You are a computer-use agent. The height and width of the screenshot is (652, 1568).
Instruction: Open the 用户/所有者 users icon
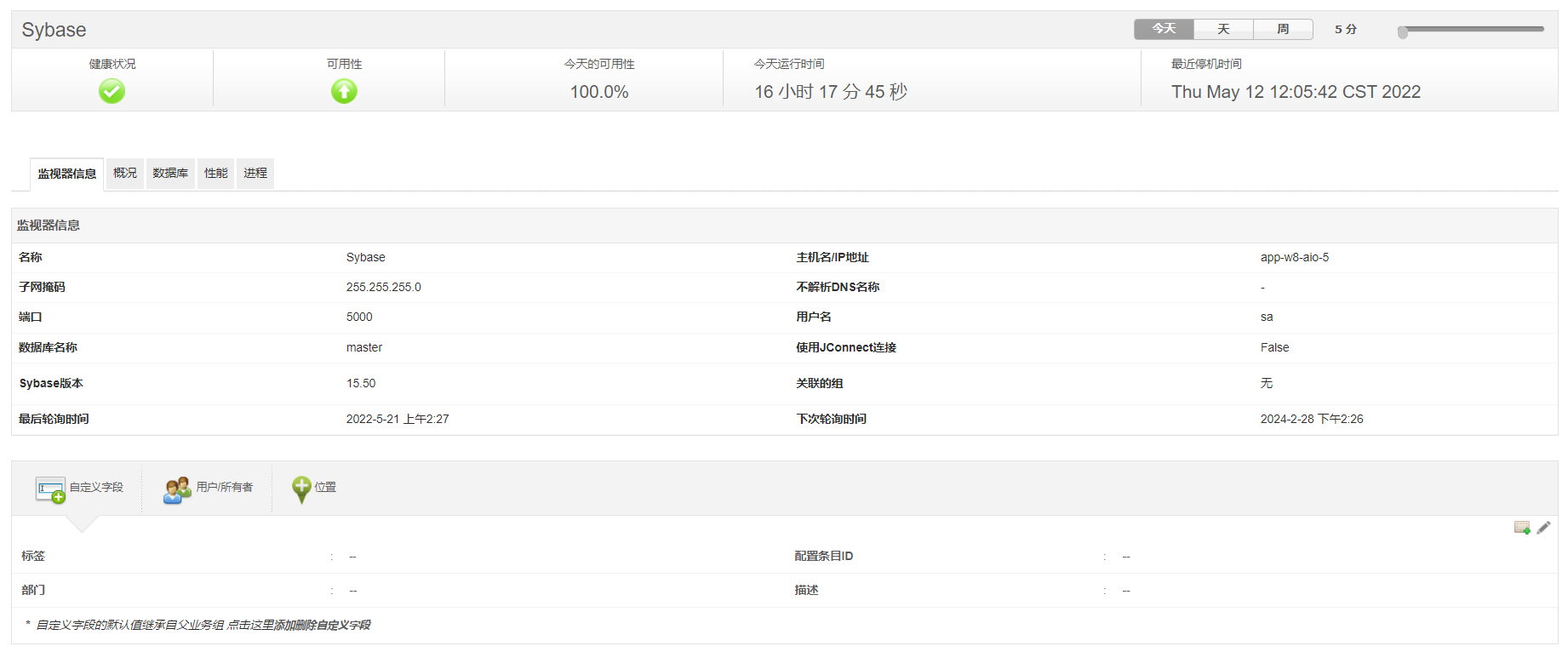177,489
